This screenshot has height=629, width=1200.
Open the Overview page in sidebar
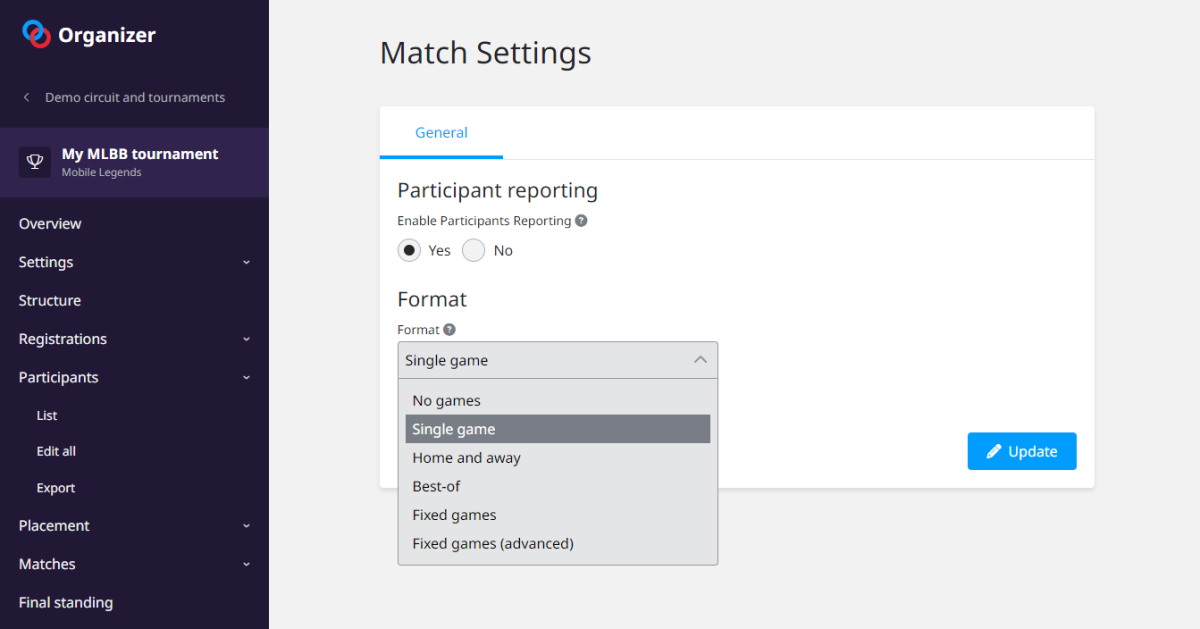50,224
